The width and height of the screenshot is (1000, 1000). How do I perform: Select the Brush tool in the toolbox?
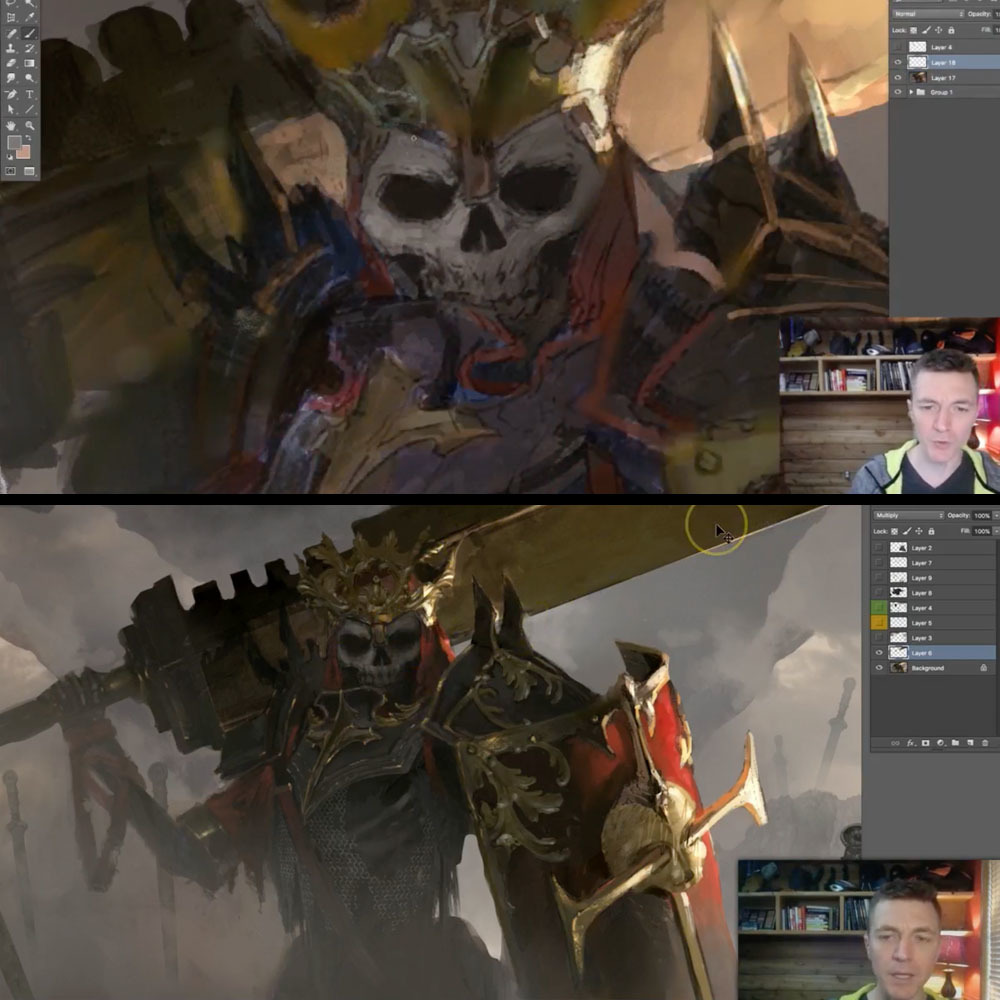click(29, 33)
